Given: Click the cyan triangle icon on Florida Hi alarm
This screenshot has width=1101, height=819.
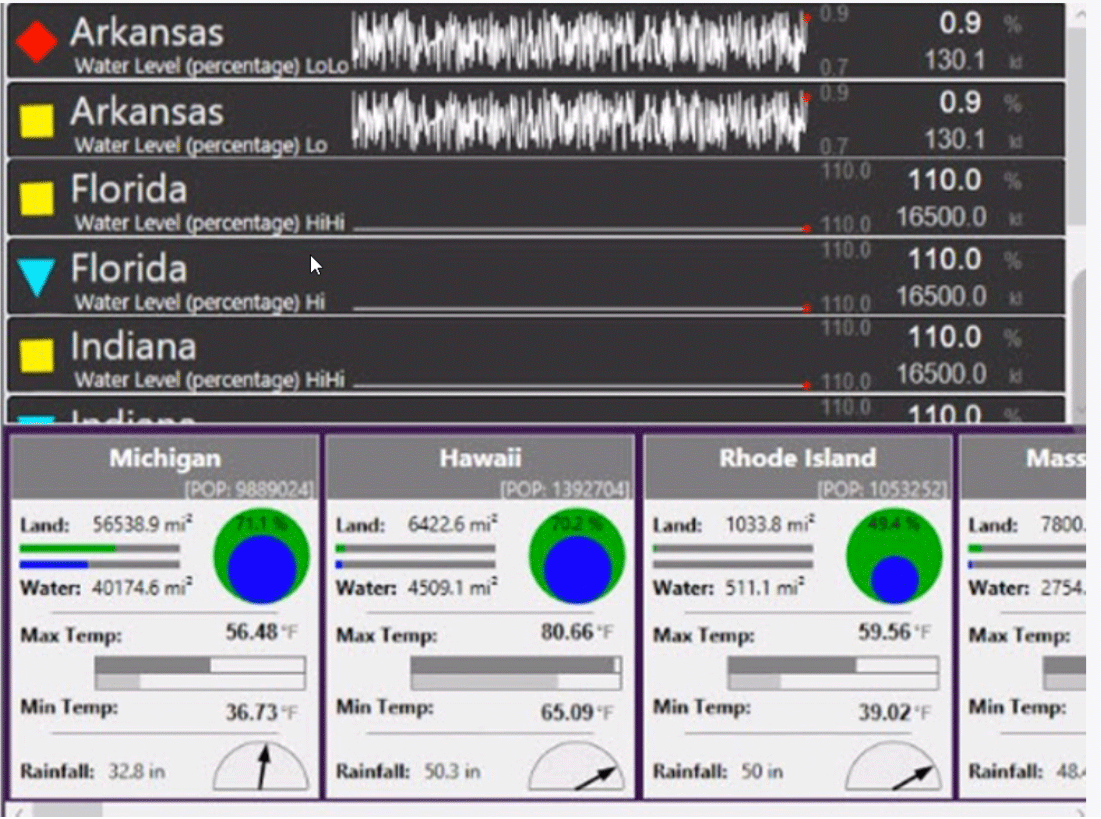Looking at the screenshot, I should click(x=36, y=273).
